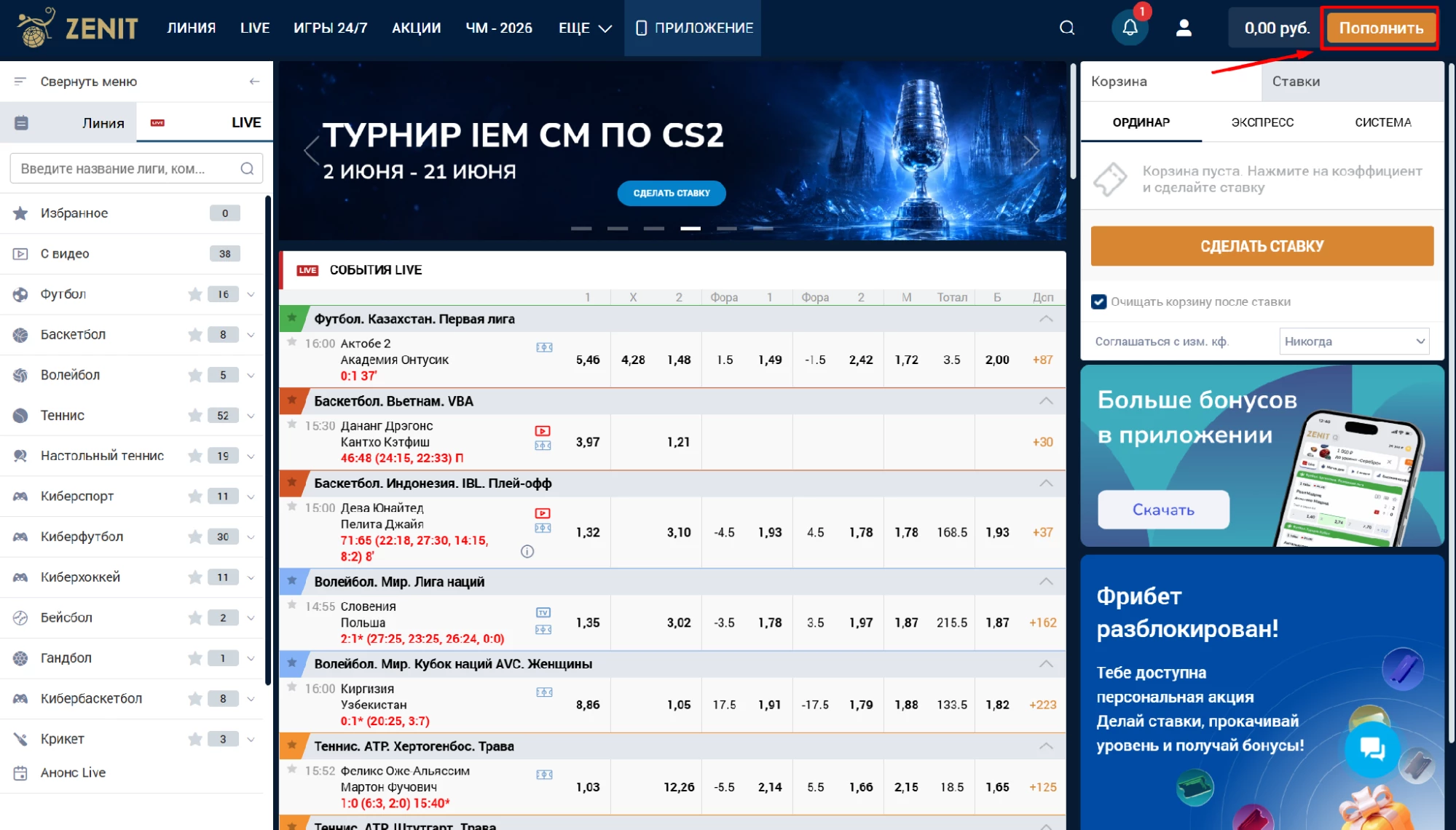This screenshot has height=830, width=1456.
Task: Click the Бейсбол sport icon
Action: pos(20,617)
